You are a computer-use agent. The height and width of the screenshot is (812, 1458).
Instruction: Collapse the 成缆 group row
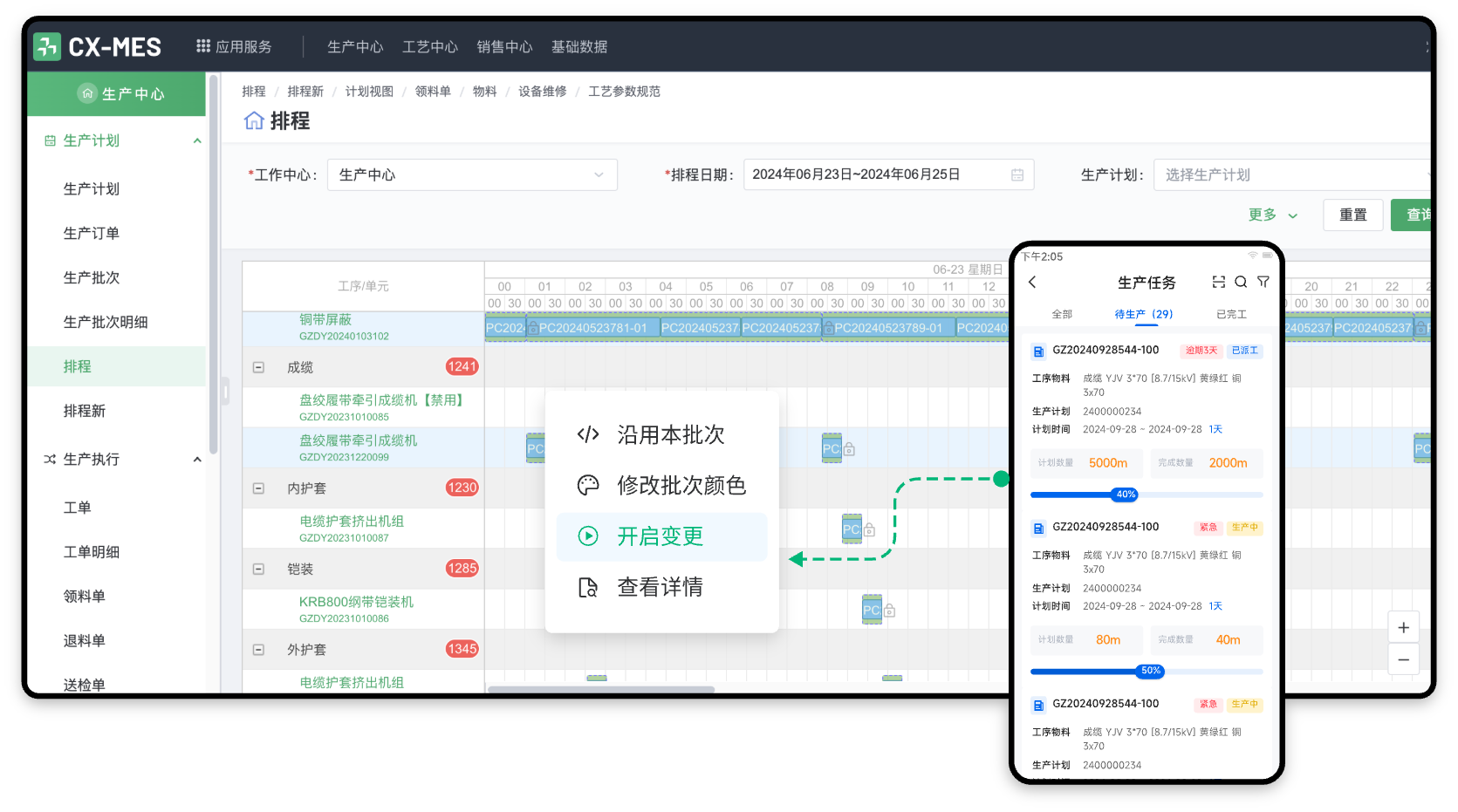[x=258, y=367]
